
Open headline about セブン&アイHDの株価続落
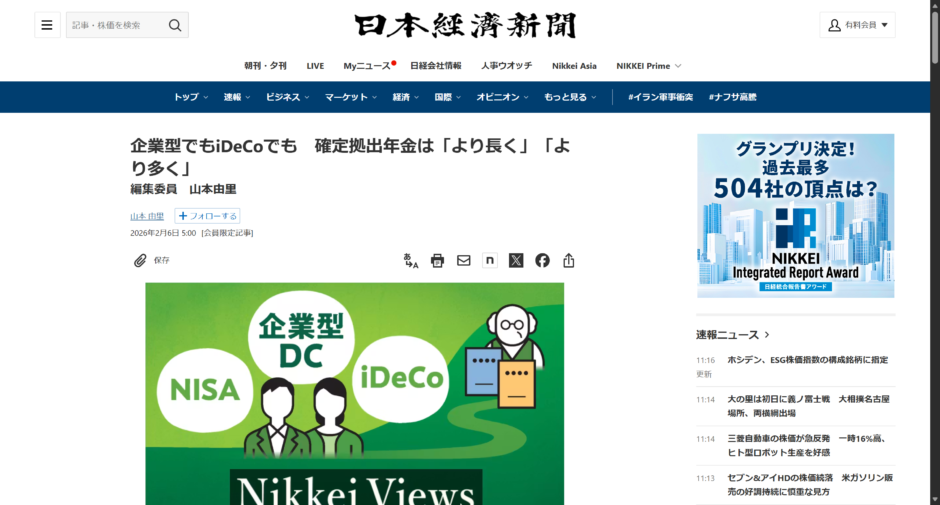click(x=810, y=485)
